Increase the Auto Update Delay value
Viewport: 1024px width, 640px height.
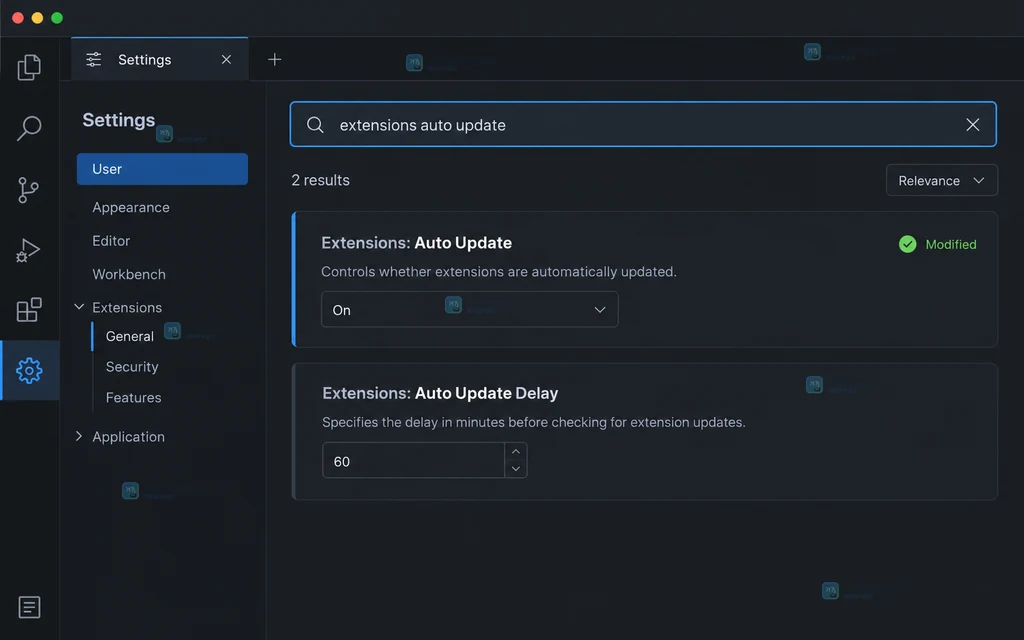(x=516, y=451)
